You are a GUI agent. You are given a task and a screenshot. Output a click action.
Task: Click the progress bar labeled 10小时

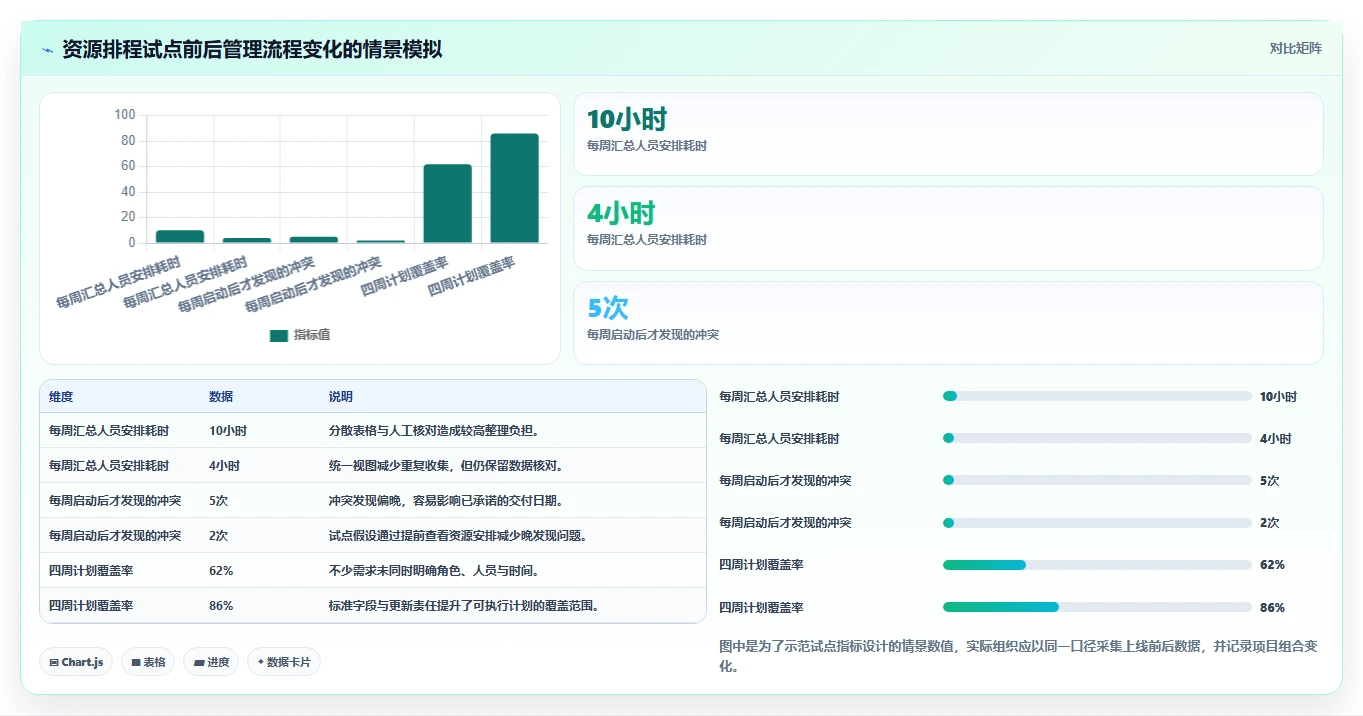click(x=1097, y=397)
